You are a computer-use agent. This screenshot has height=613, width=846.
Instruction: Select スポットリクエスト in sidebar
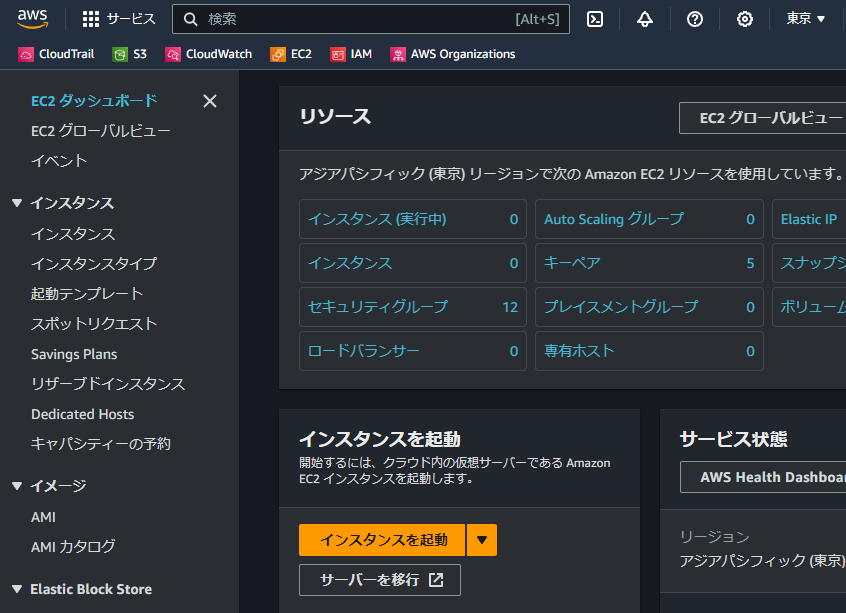pos(94,324)
